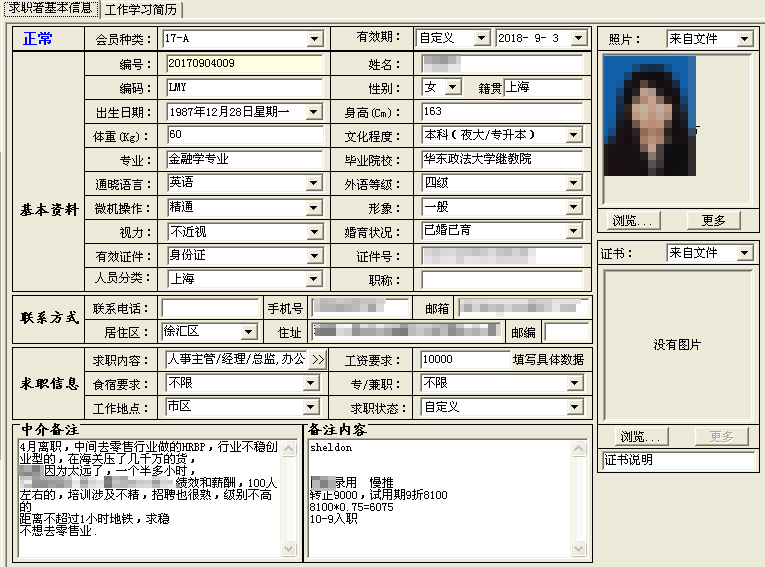
Task: Open the 有效期 date picker dropdown
Action: (x=579, y=38)
